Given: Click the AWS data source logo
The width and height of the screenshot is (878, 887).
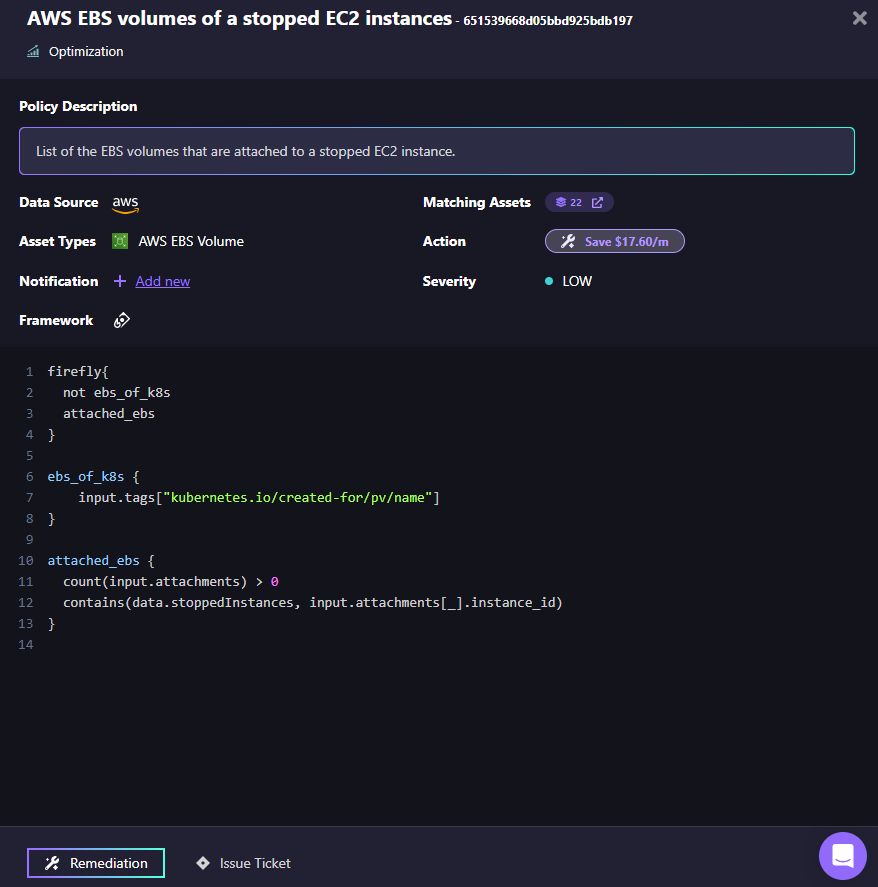Looking at the screenshot, I should 126,204.
